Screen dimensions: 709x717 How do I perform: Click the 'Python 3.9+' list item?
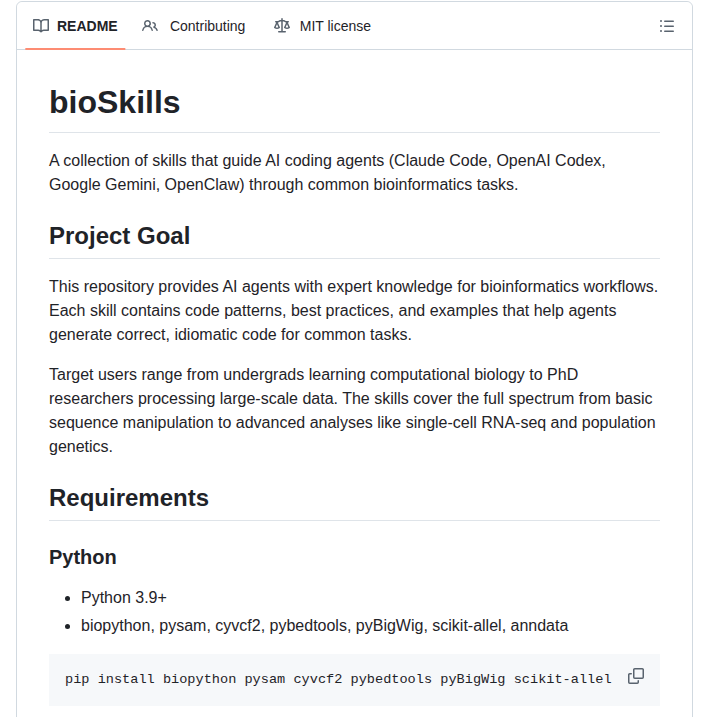point(124,598)
